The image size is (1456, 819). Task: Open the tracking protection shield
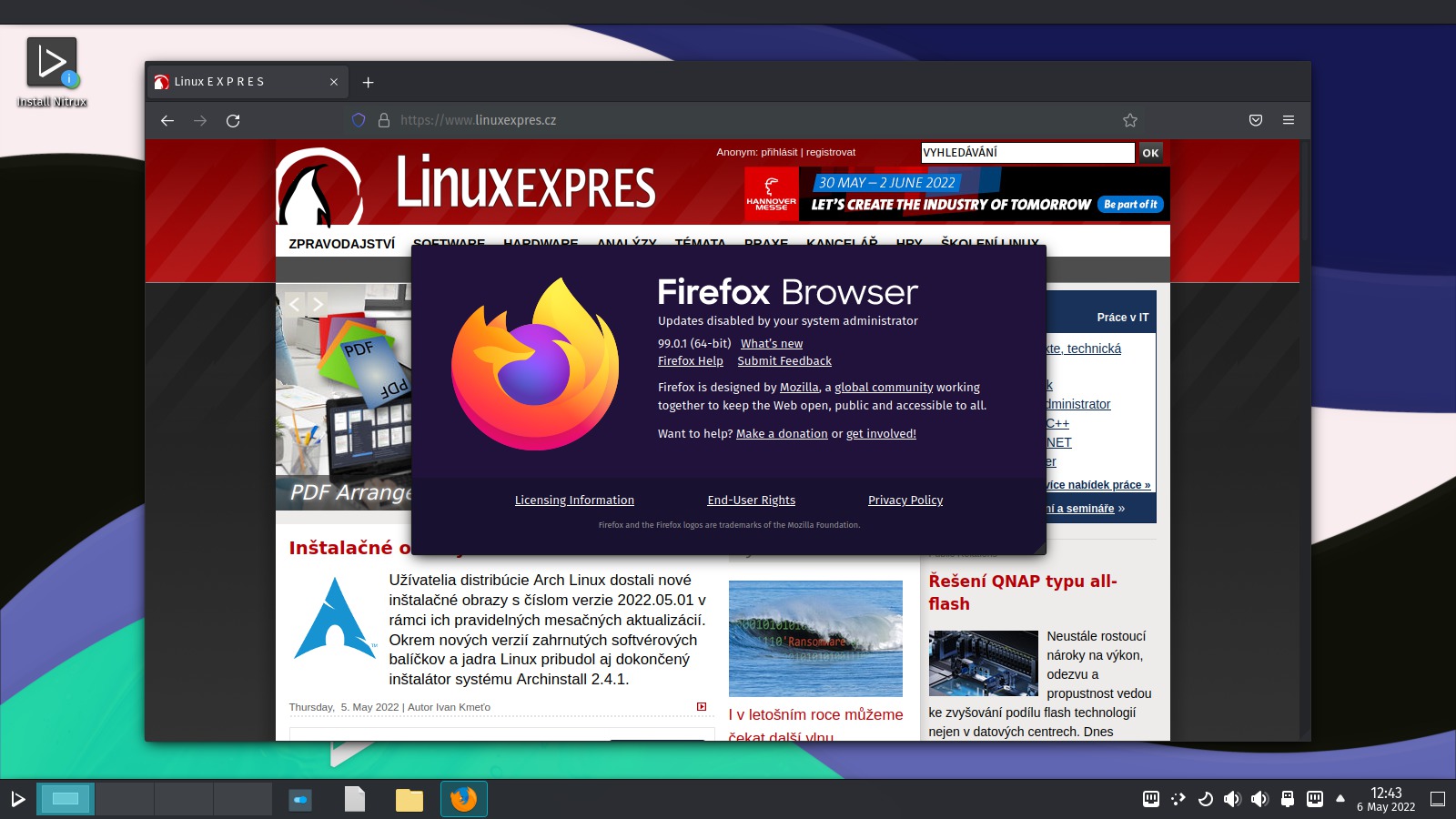tap(359, 120)
